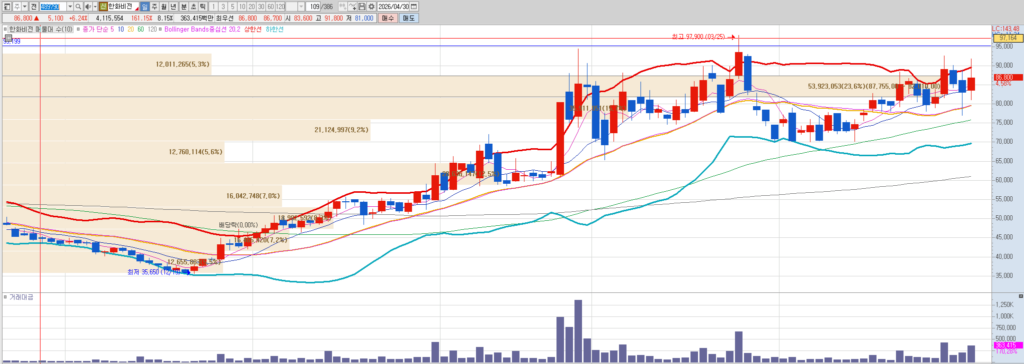The height and width of the screenshot is (364, 1024).
Task: Click the 한화비전 매물대 수(10) legend label
Action: (40, 29)
